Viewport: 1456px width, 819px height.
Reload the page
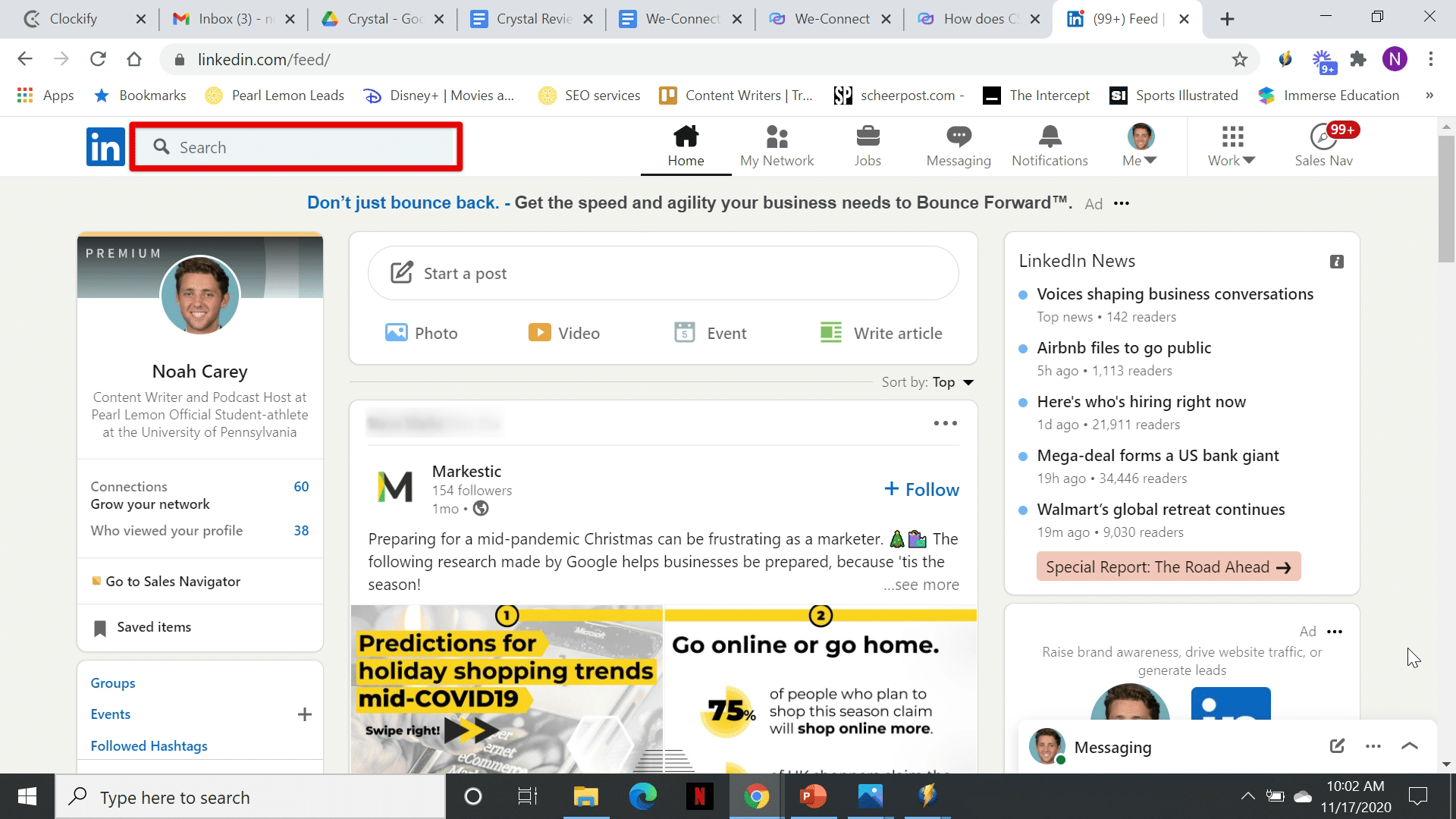tap(98, 59)
